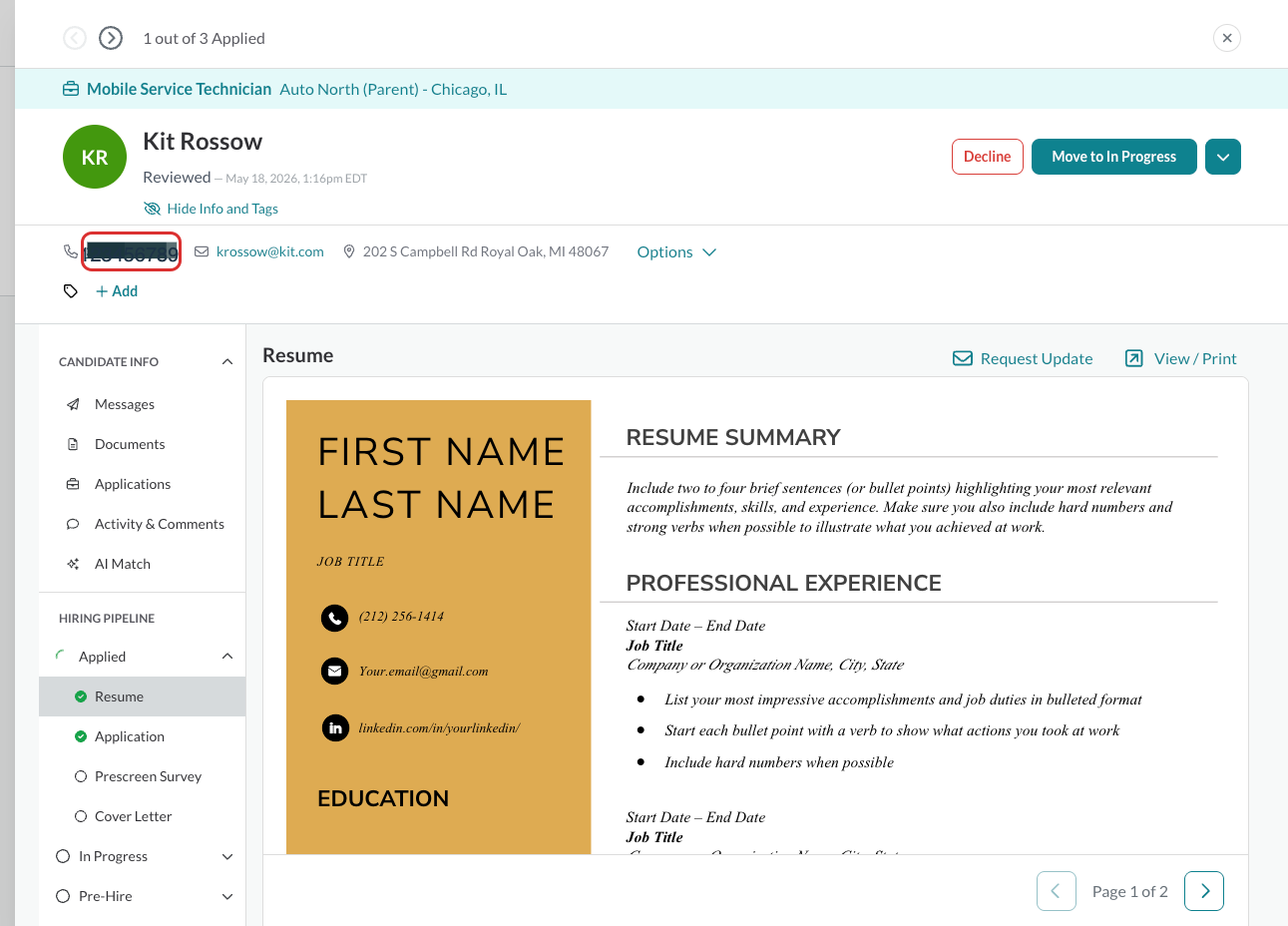Select the Prescreen Survey radio circle
1288x926 pixels.
click(81, 776)
